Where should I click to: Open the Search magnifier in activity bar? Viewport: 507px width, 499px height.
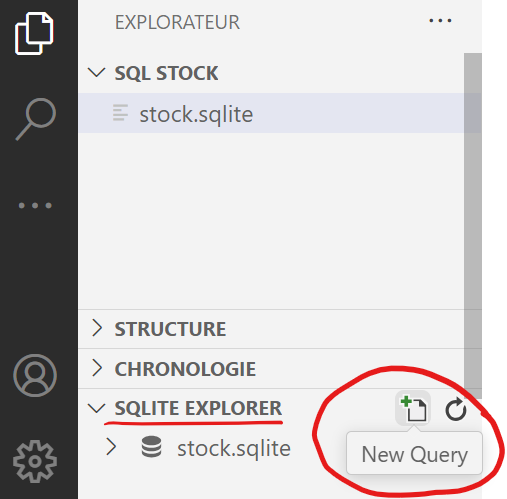tap(36, 119)
